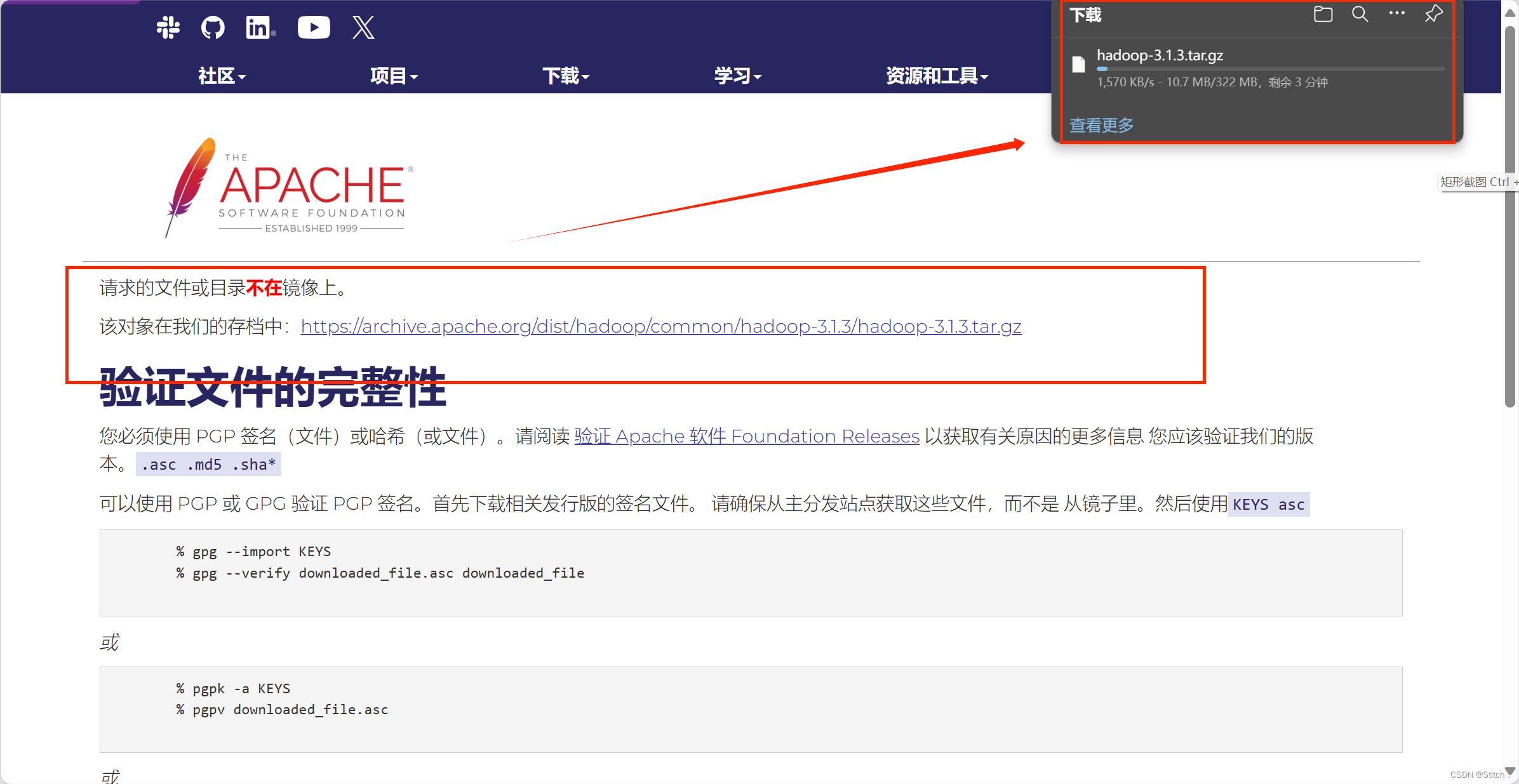The image size is (1519, 784).
Task: Click the 'pgpv downloaded_file.asc' code line
Action: pos(282,710)
